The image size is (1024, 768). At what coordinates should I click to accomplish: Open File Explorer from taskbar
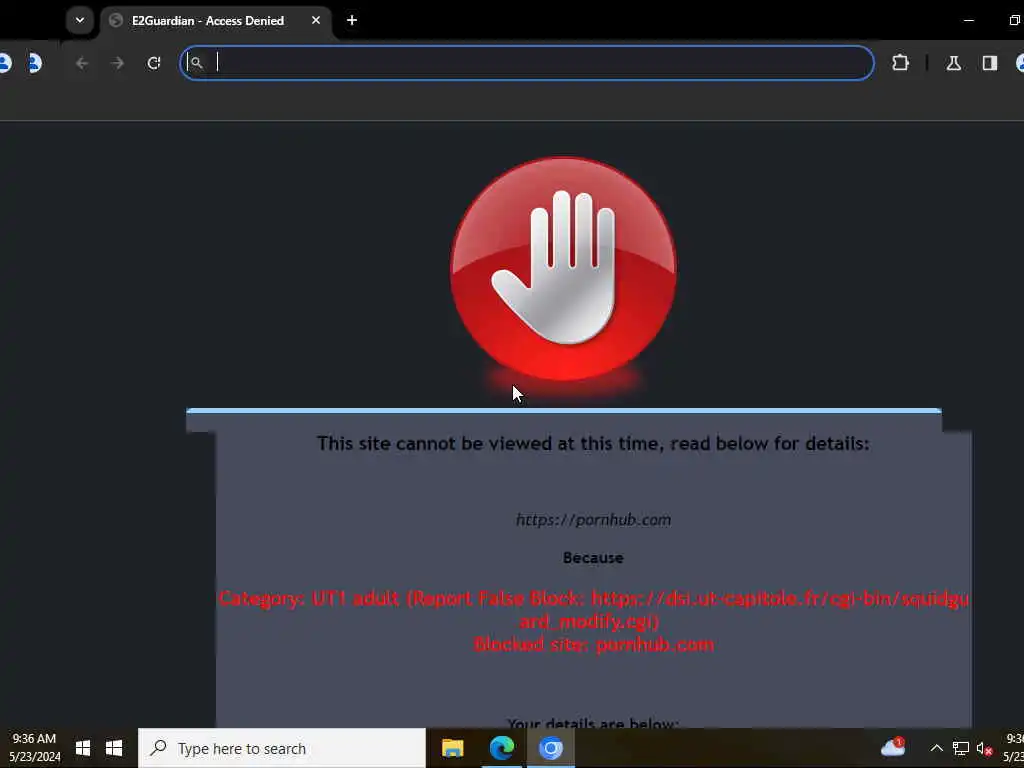tap(453, 748)
